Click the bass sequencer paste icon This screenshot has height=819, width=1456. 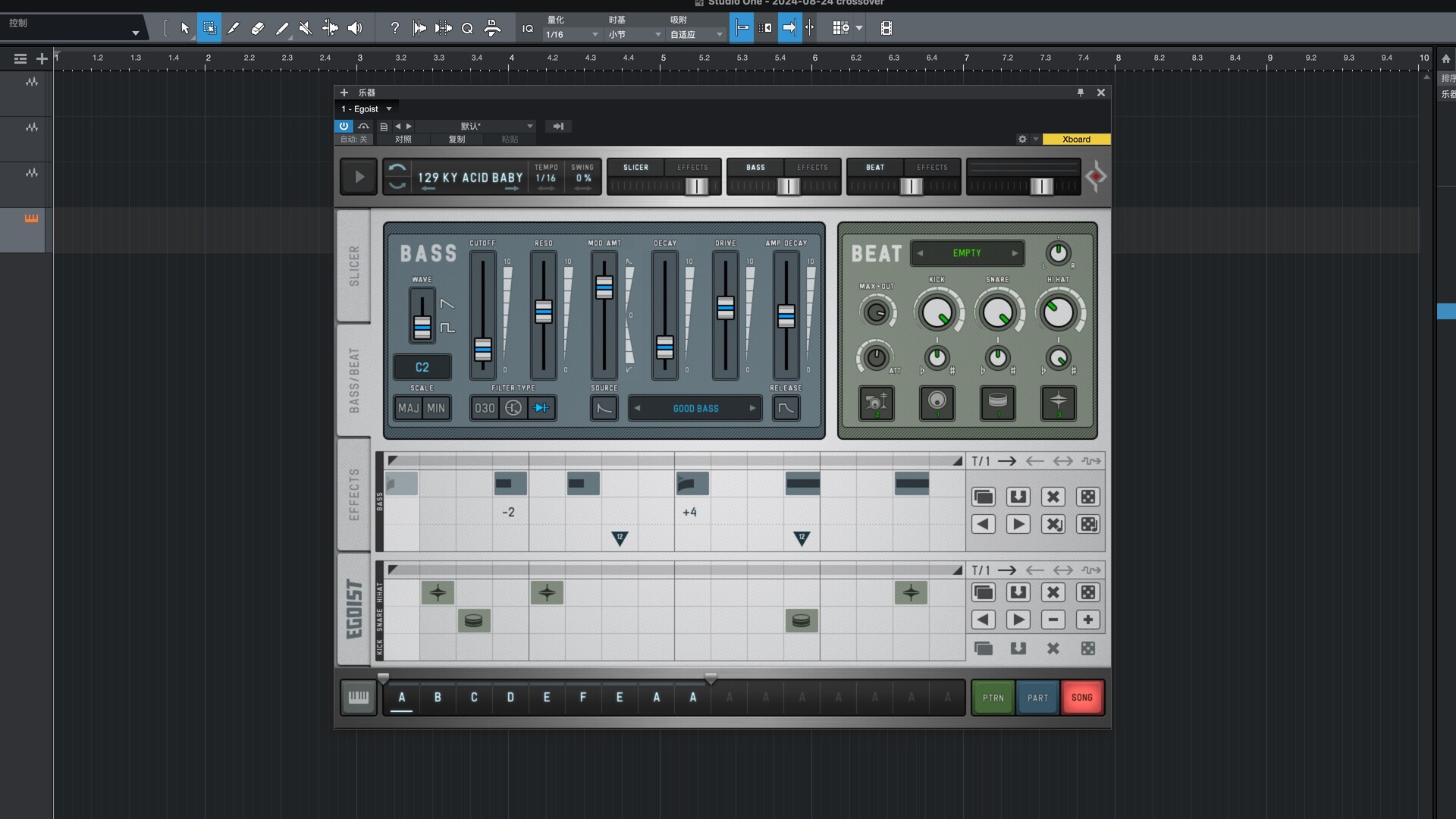click(1018, 497)
